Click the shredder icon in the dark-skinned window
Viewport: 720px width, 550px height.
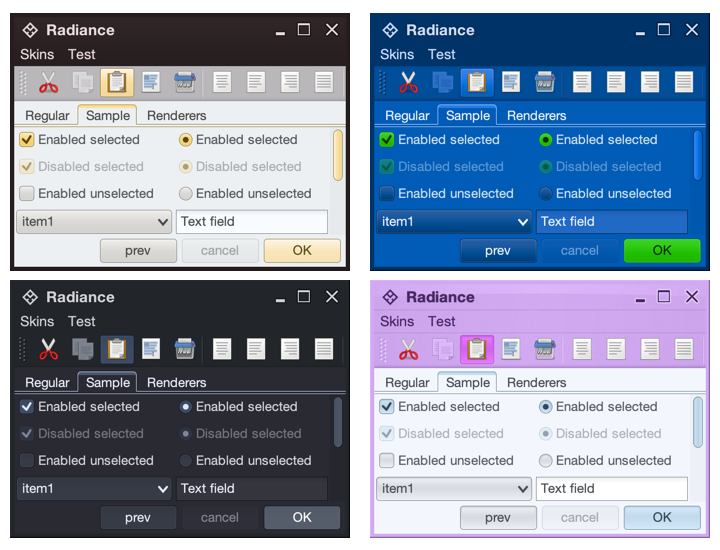(x=185, y=349)
